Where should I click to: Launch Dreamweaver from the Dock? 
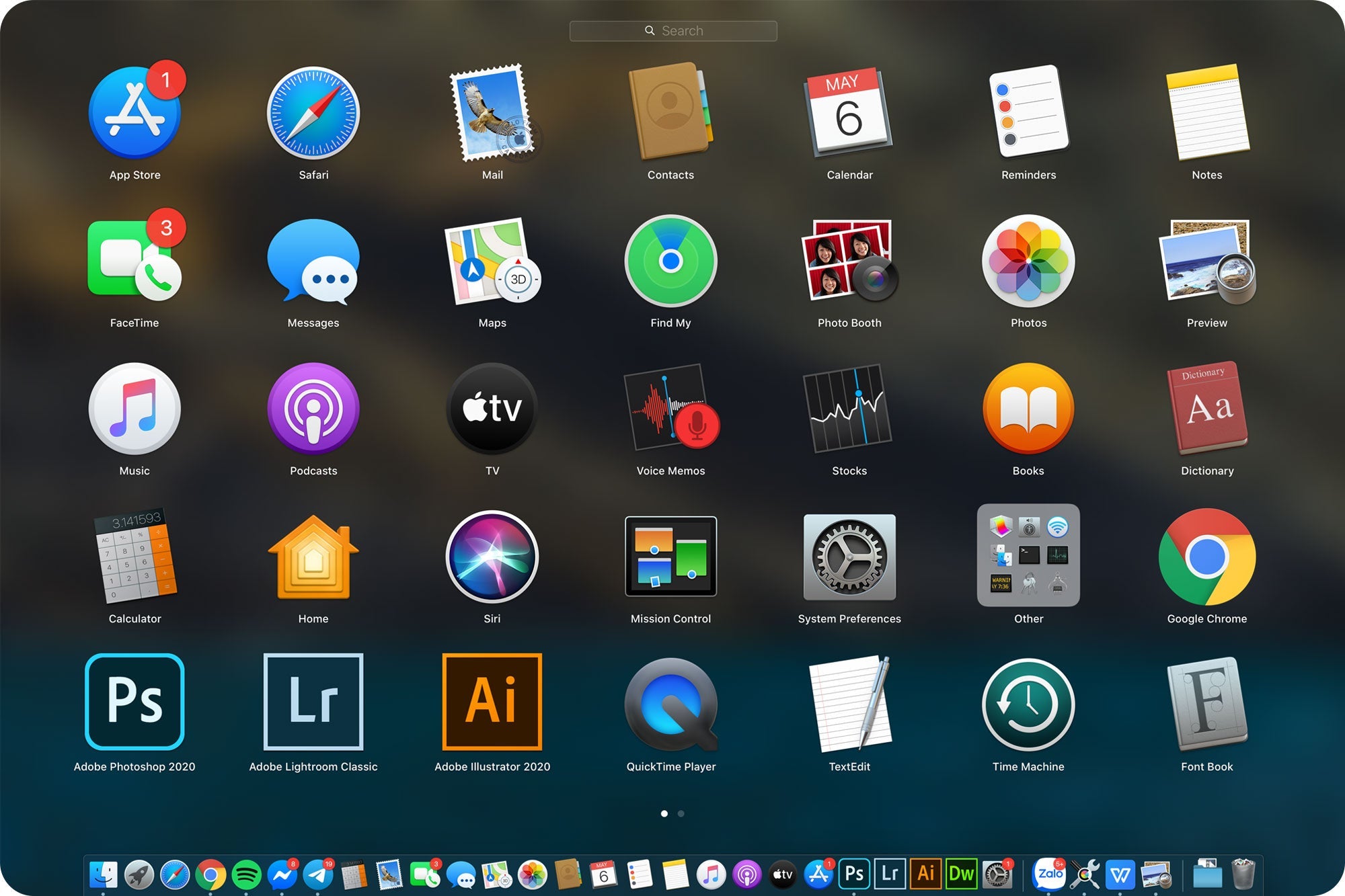961,874
